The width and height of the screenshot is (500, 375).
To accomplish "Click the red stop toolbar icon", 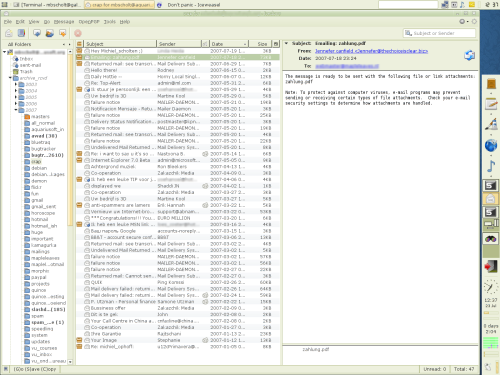I will 78,33.
